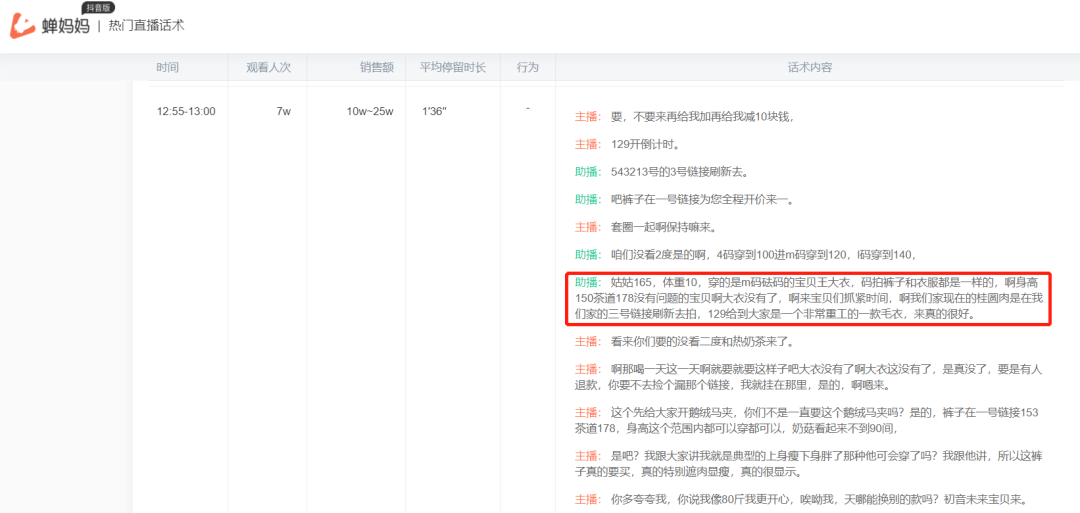Click the 话术内容 column header
The image size is (1080, 513).
[x=809, y=68]
